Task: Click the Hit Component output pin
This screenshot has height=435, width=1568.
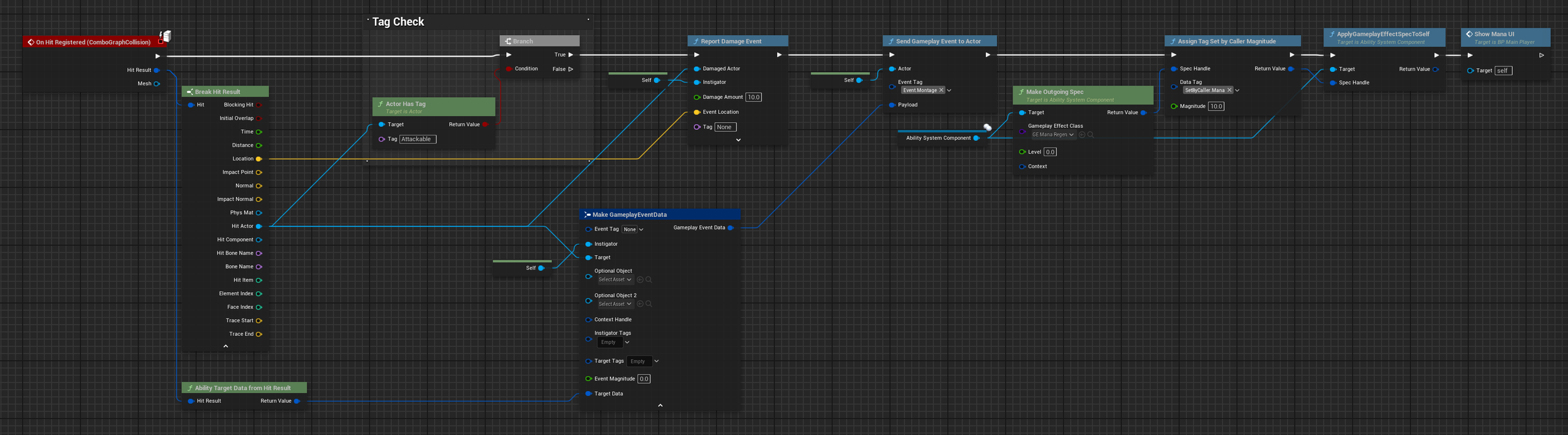Action: pos(258,239)
